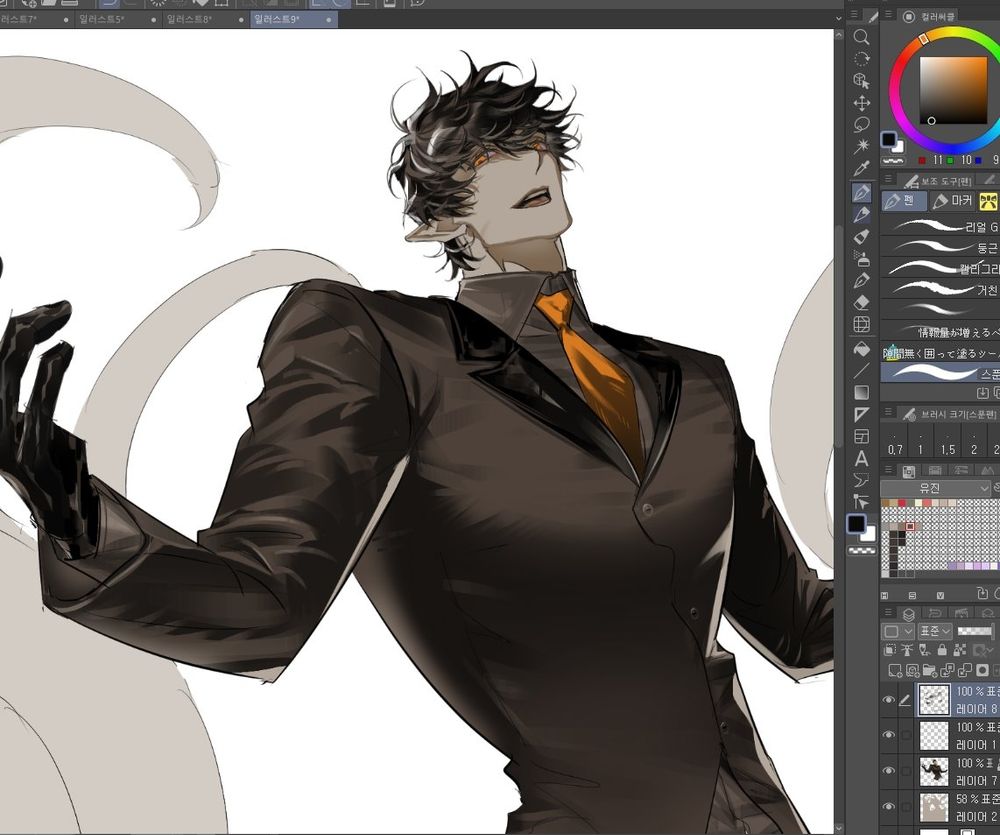Select the Fill paint bucket tool
Viewport: 1000px width, 835px height.
point(861,349)
